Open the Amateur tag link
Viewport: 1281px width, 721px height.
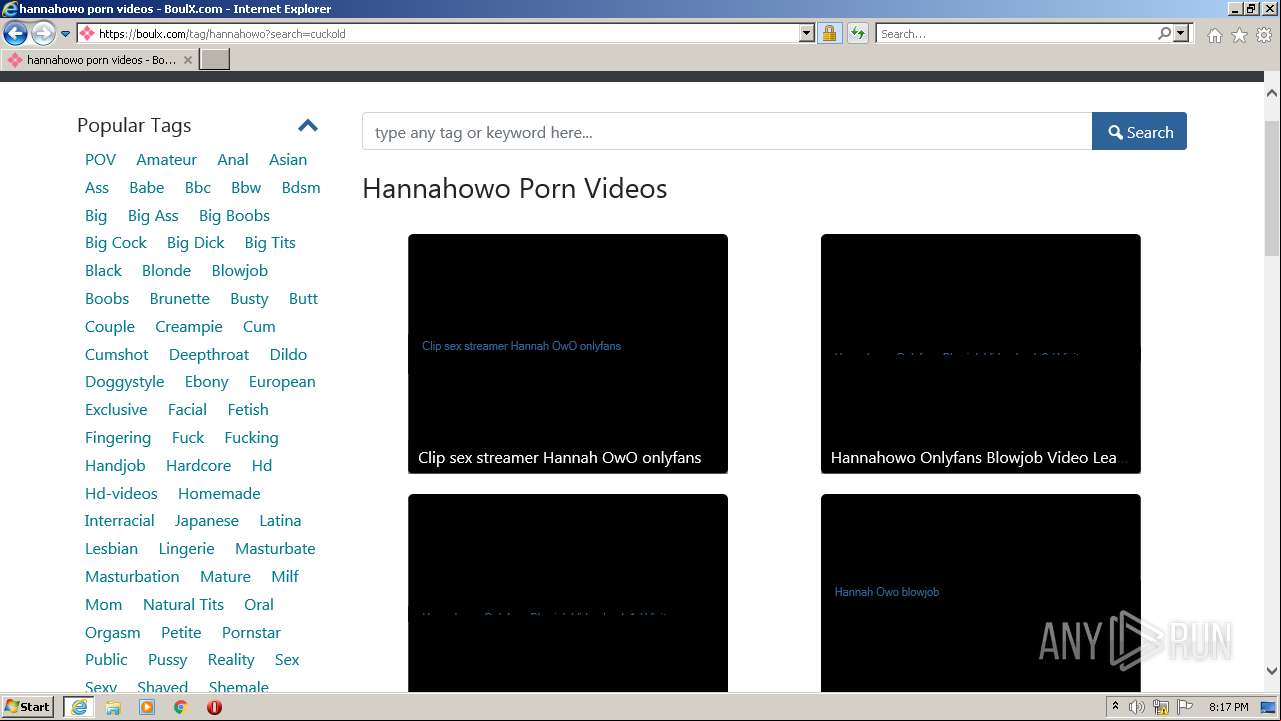(167, 160)
